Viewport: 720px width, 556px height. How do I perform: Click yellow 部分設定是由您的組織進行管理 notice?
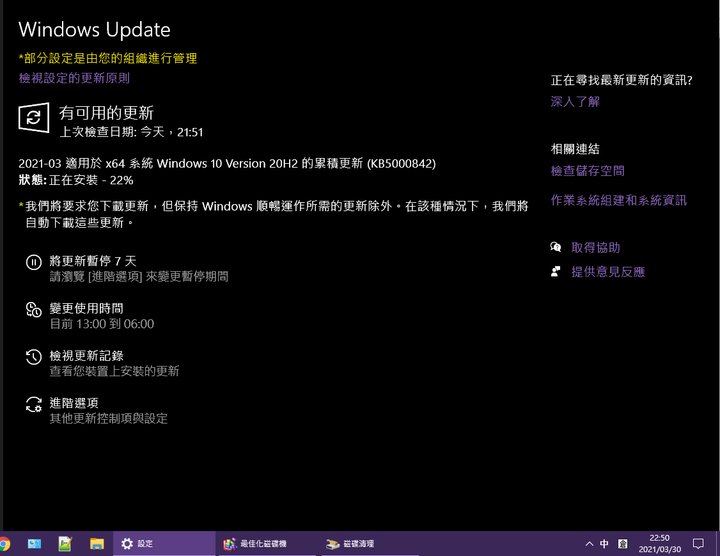108,58
